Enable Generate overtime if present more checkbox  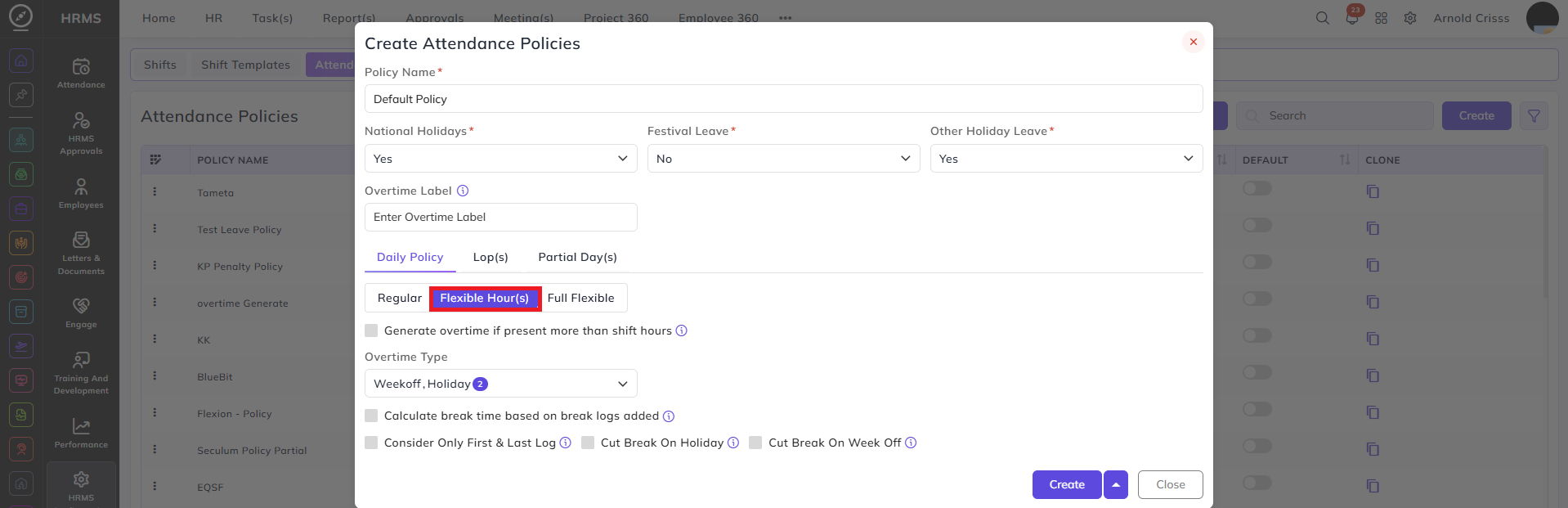(x=371, y=330)
